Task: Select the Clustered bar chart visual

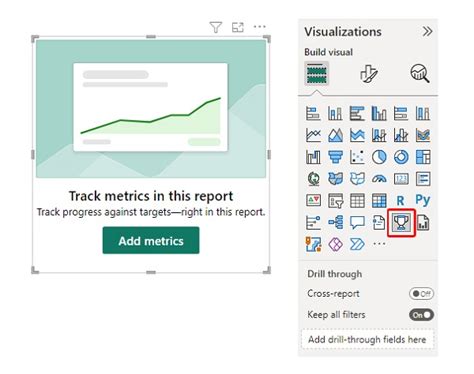Action: tap(357, 114)
